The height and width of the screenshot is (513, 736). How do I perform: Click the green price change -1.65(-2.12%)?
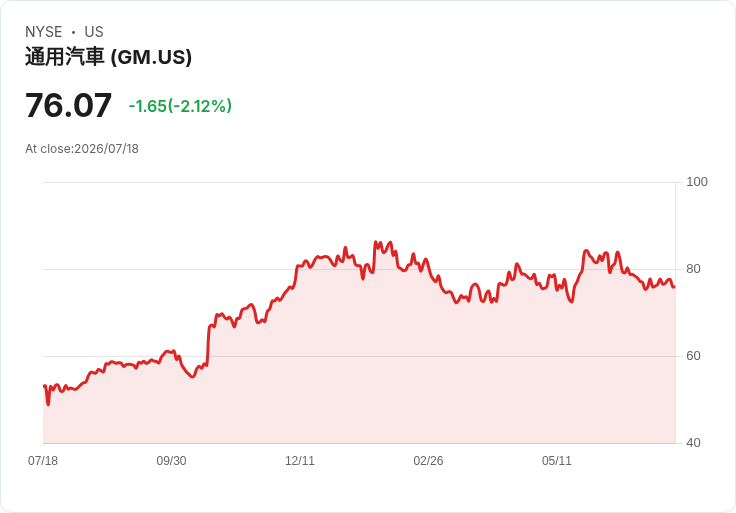(x=180, y=106)
